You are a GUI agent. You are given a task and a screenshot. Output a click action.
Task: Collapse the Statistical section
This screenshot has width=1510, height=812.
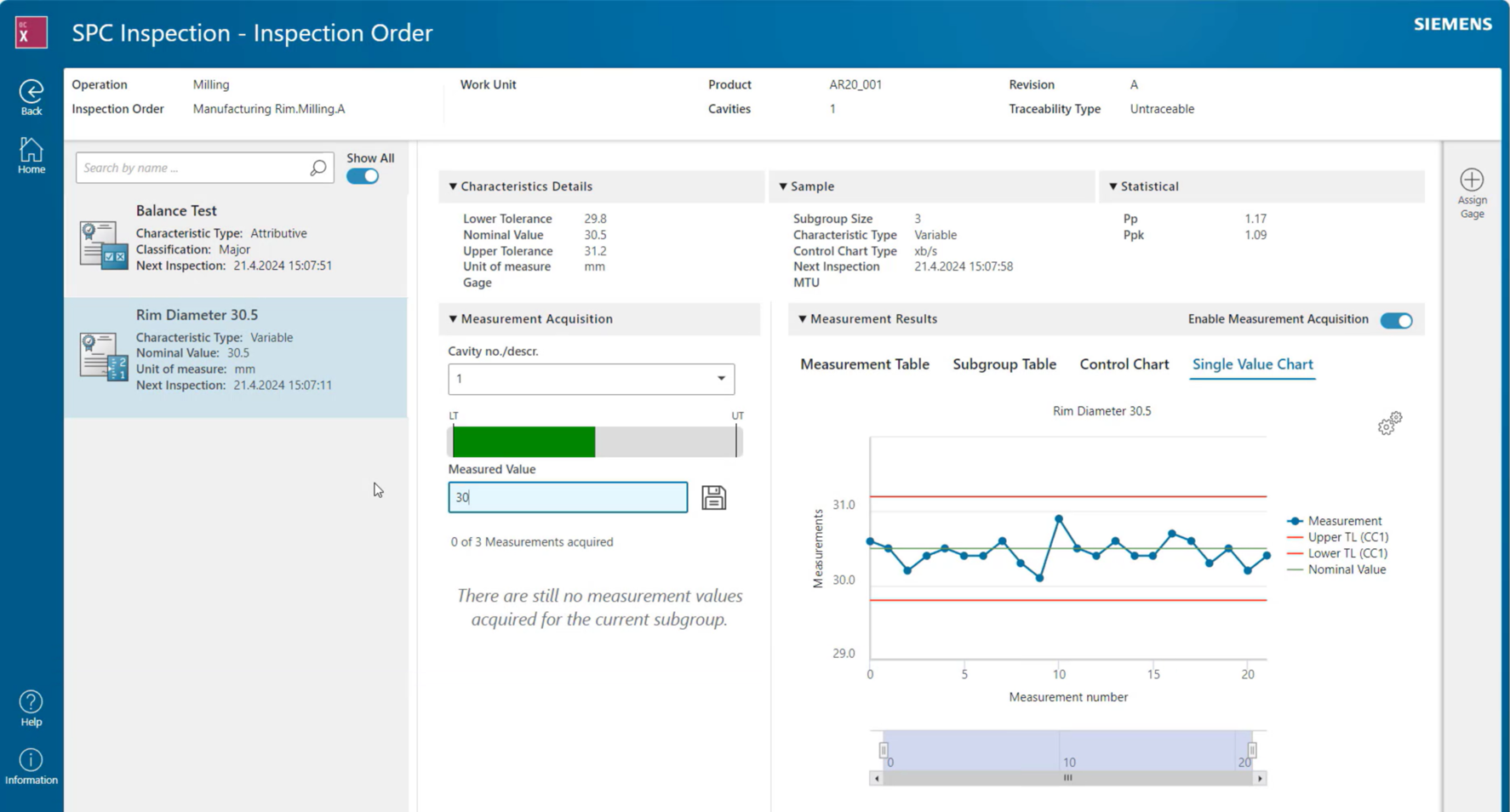pos(1112,186)
